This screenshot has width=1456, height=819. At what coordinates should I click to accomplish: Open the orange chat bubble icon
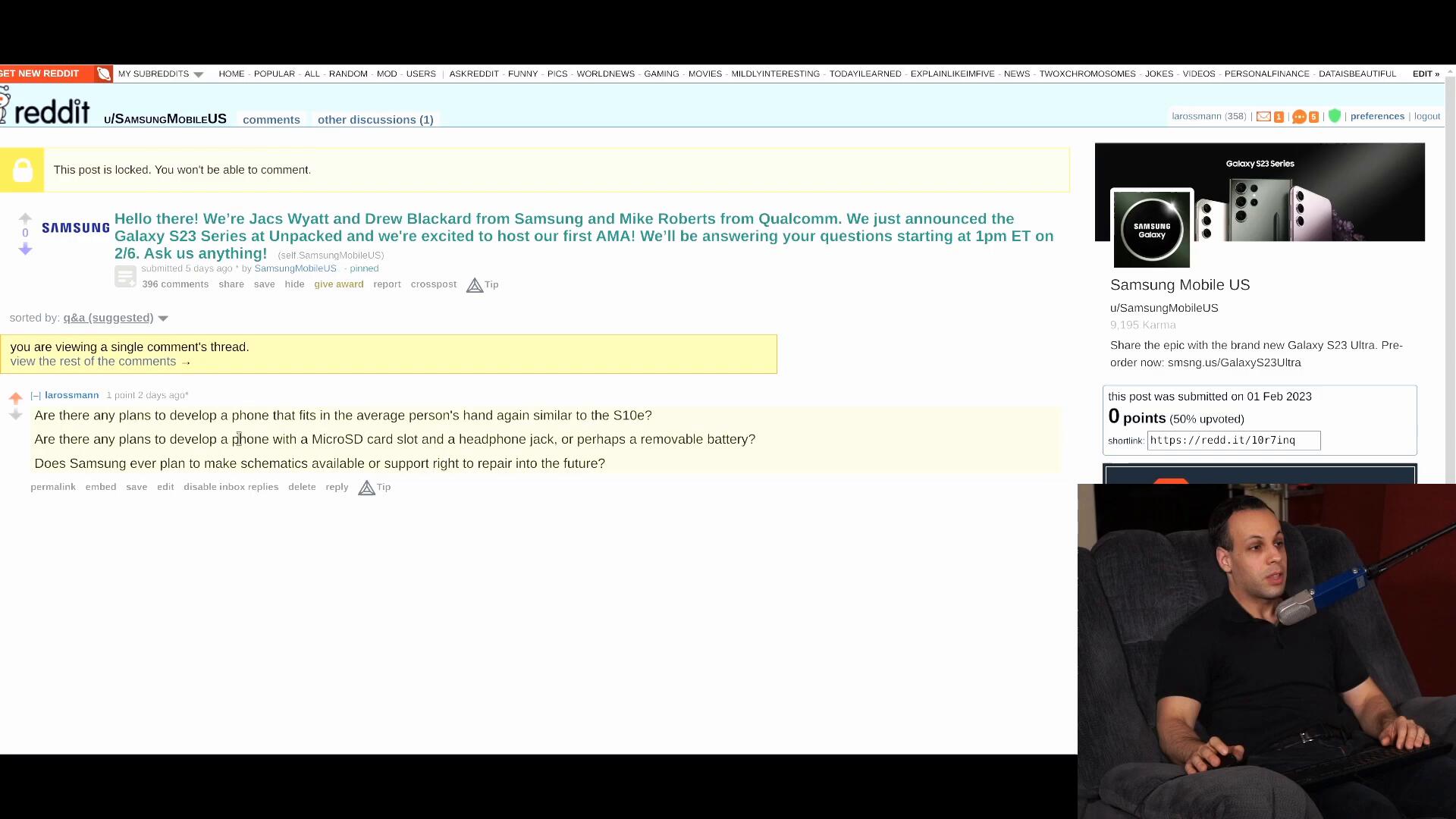(1299, 116)
